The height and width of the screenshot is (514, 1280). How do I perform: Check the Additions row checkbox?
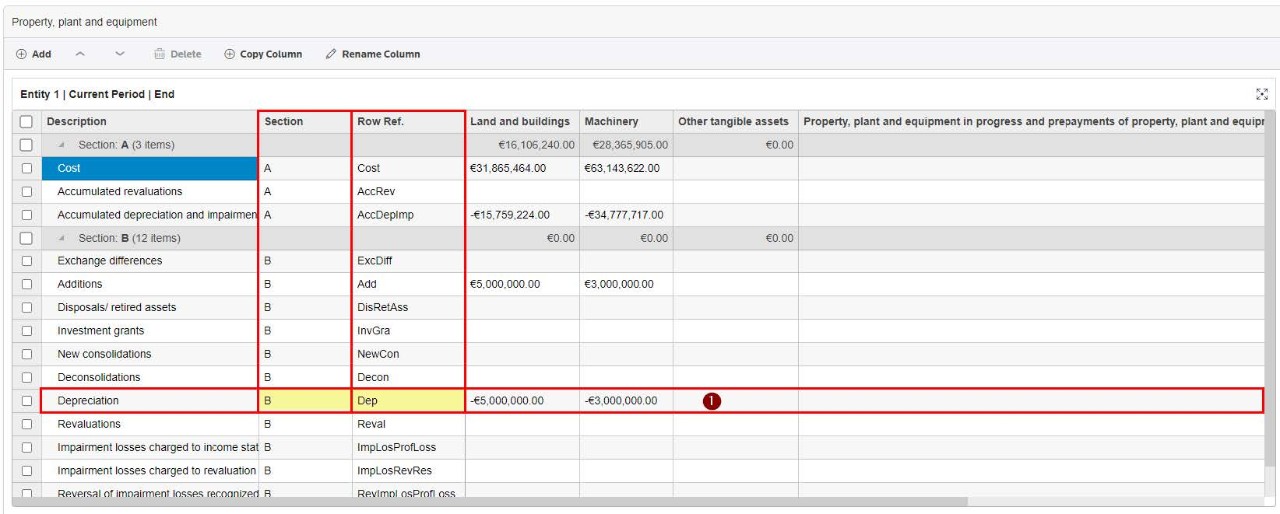(x=27, y=284)
